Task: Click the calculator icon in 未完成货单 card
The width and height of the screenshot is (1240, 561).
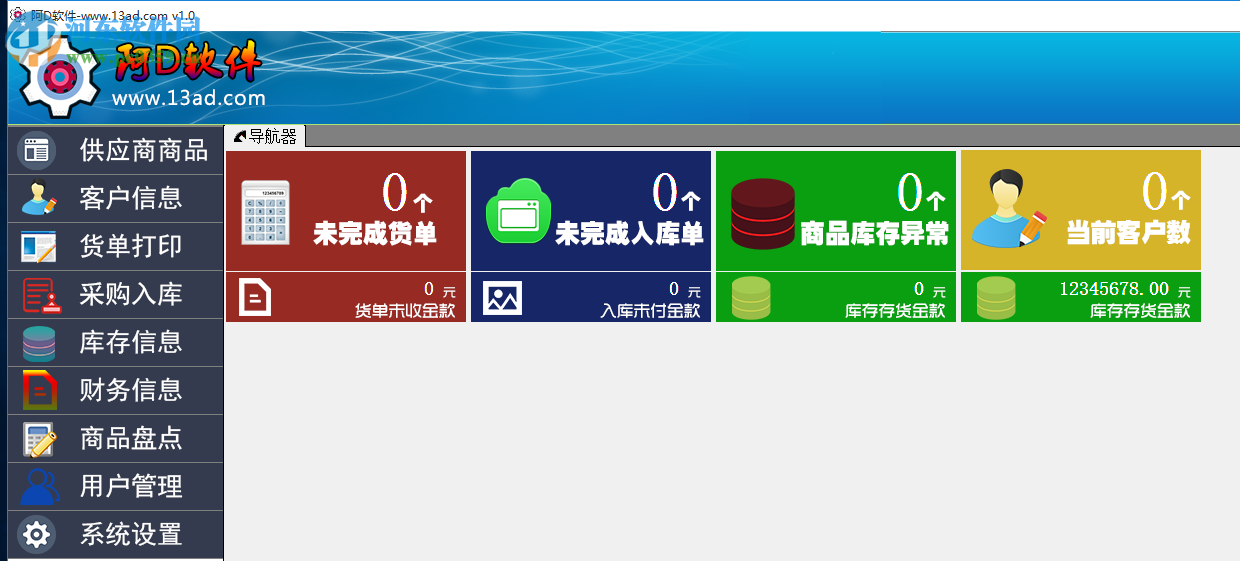Action: click(266, 213)
